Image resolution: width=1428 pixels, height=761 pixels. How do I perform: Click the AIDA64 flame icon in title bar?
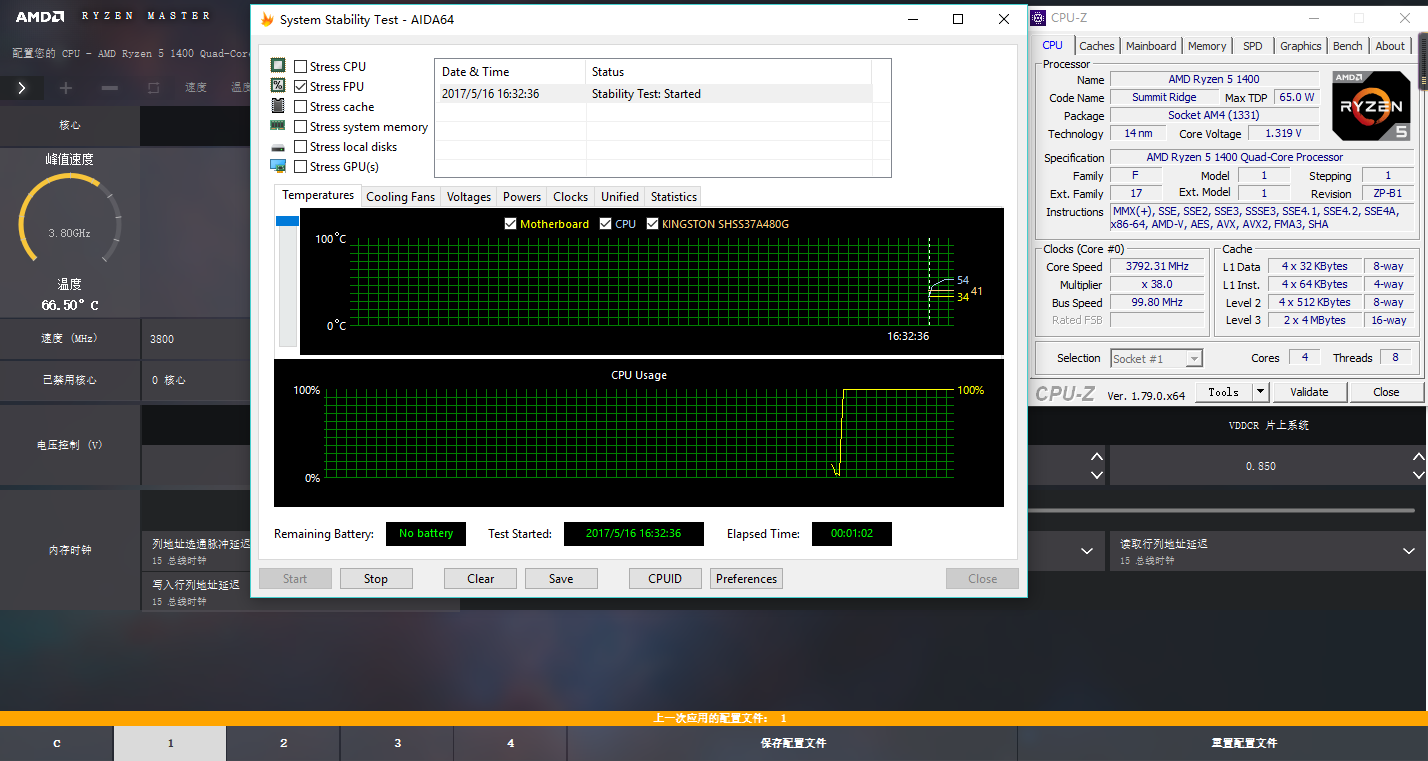tap(266, 20)
